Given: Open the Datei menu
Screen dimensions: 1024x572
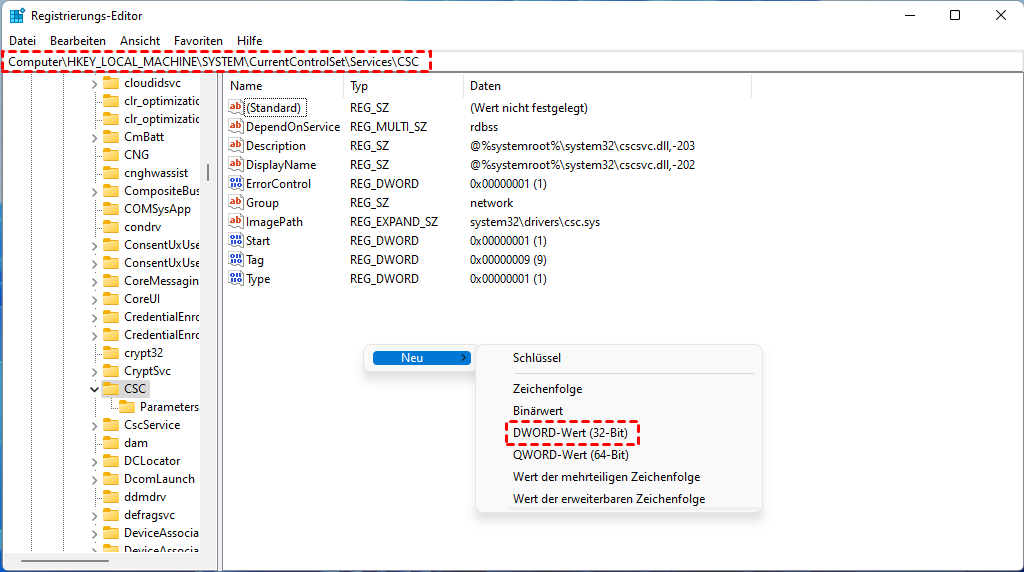Looking at the screenshot, I should point(22,41).
